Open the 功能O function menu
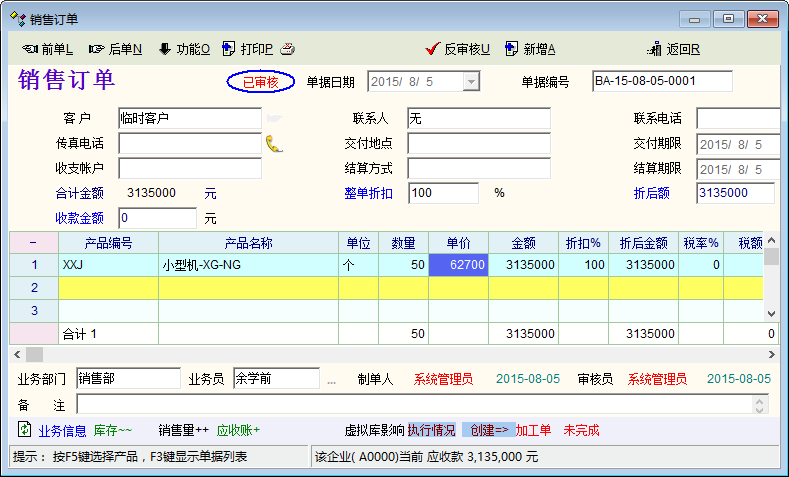 pyautogui.click(x=184, y=49)
